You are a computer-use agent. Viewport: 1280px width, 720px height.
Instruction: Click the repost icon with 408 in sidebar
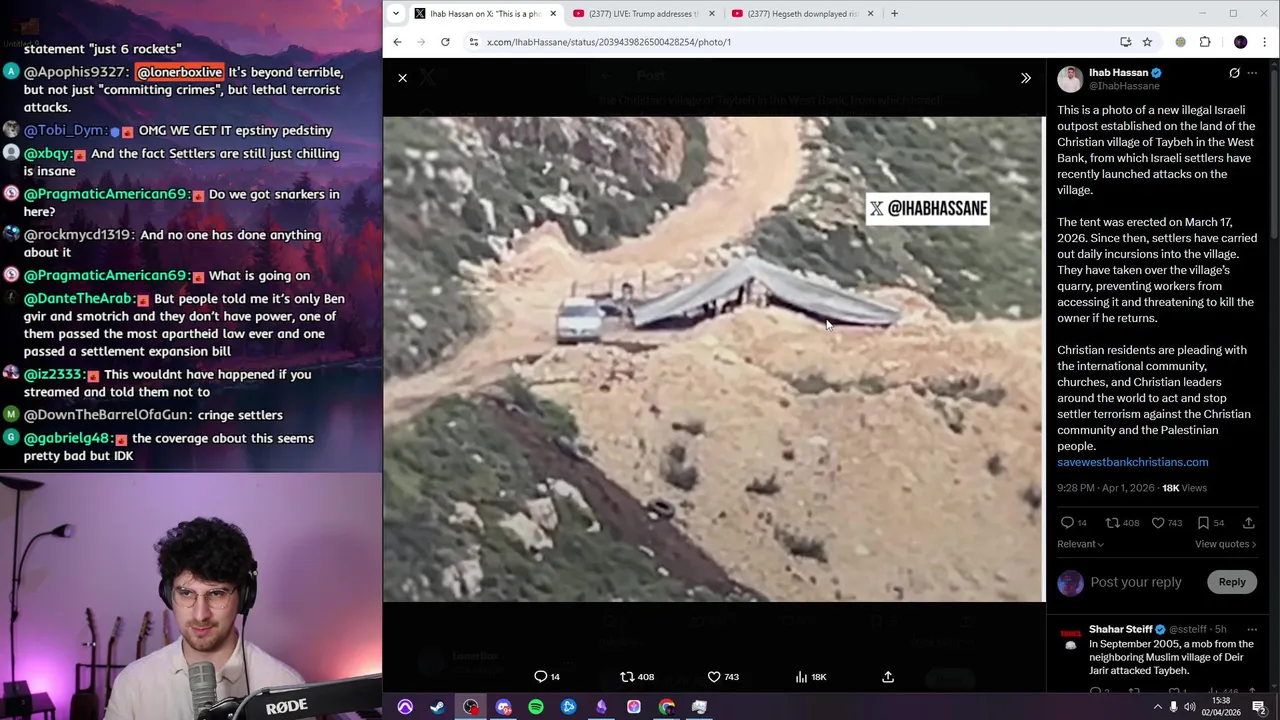click(1111, 523)
